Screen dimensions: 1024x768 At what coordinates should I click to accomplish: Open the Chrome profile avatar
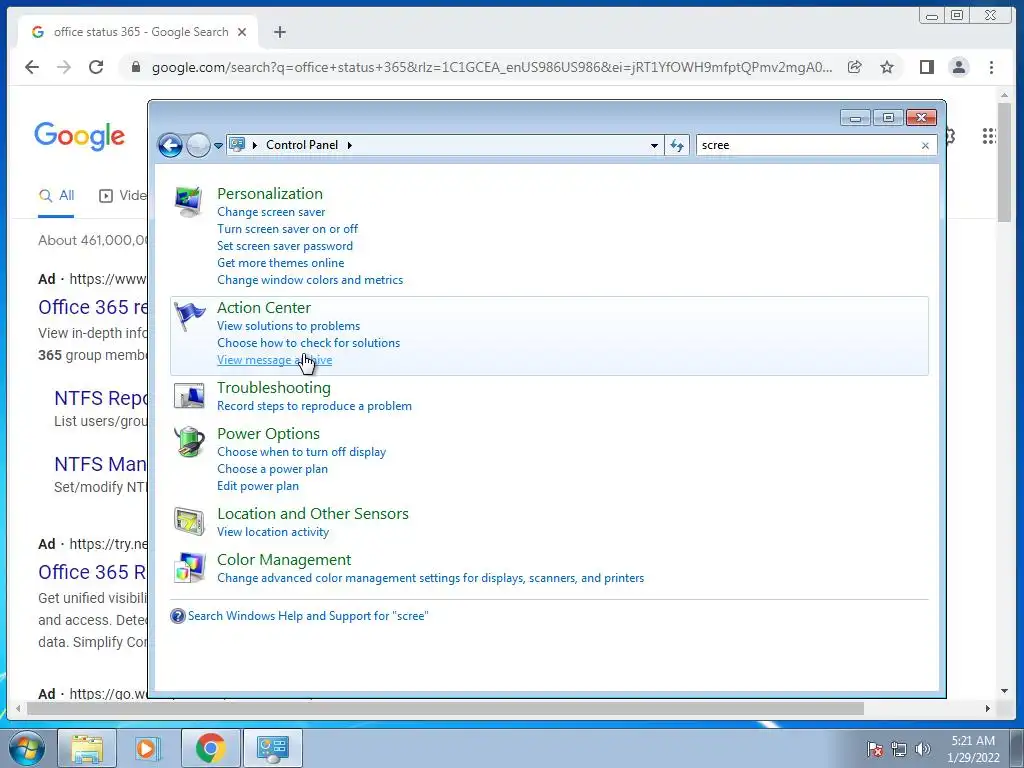point(959,67)
